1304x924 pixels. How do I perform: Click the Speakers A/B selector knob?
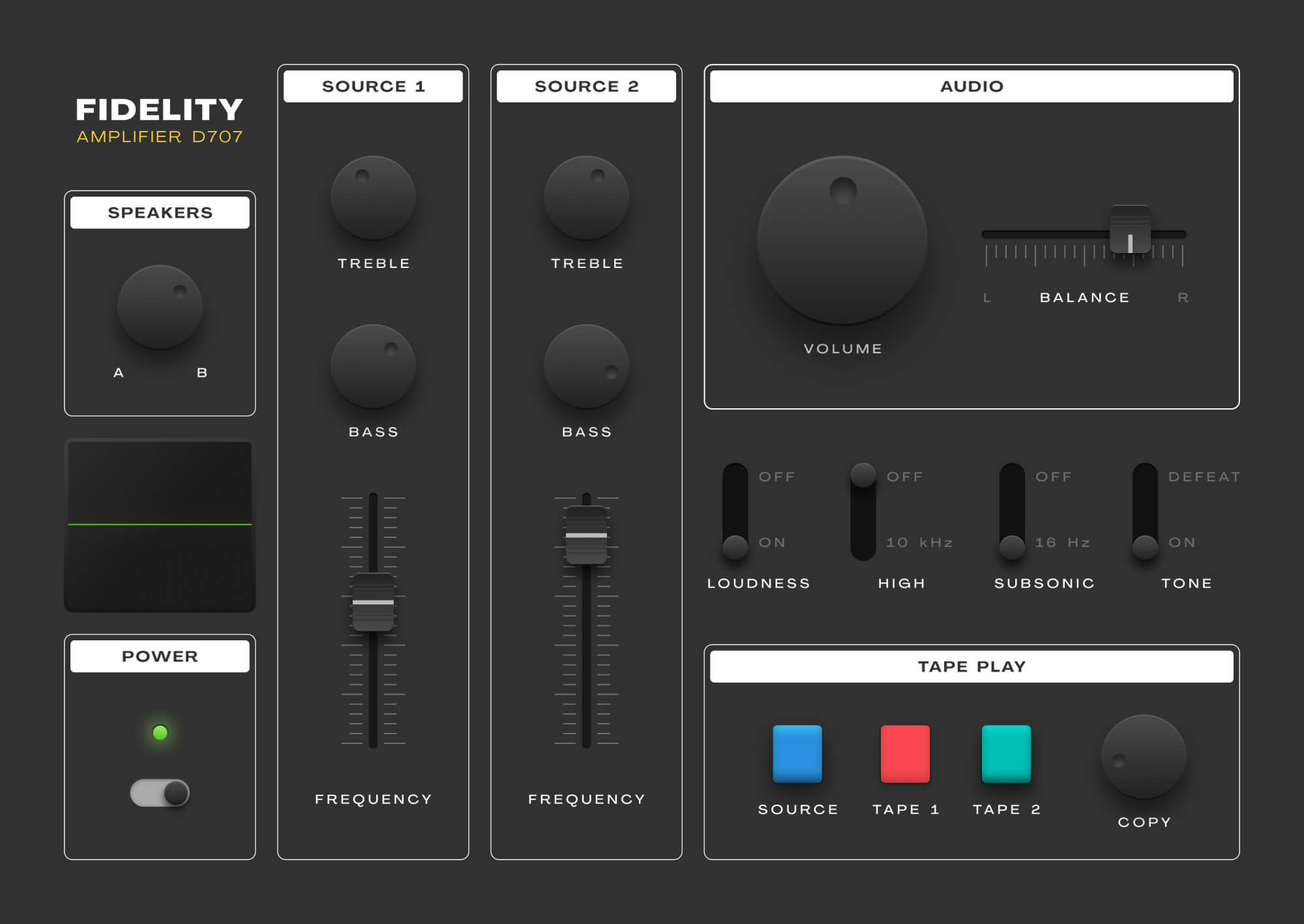point(158,306)
